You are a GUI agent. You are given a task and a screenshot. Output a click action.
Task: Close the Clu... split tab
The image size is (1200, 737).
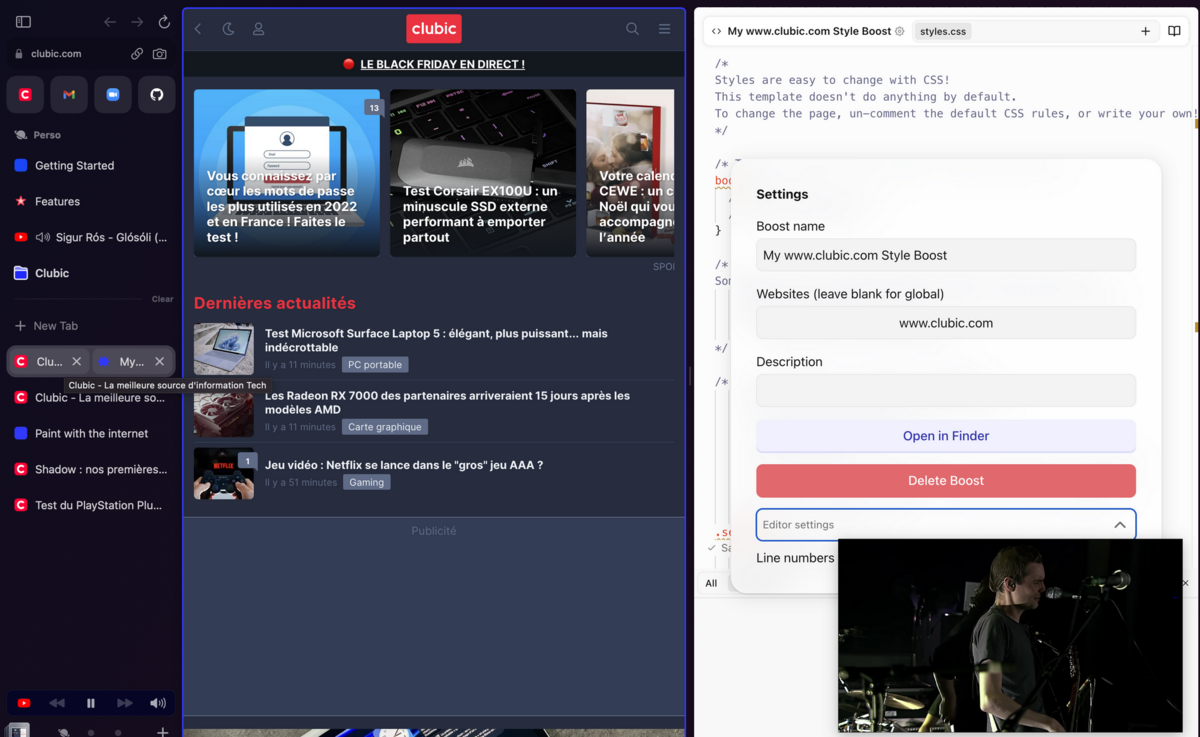[x=77, y=362]
